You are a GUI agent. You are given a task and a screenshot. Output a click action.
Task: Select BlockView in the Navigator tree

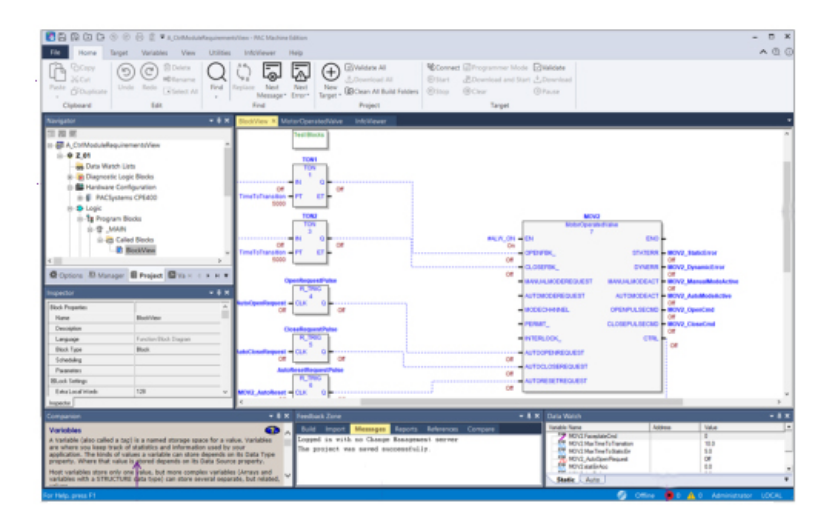[139, 250]
